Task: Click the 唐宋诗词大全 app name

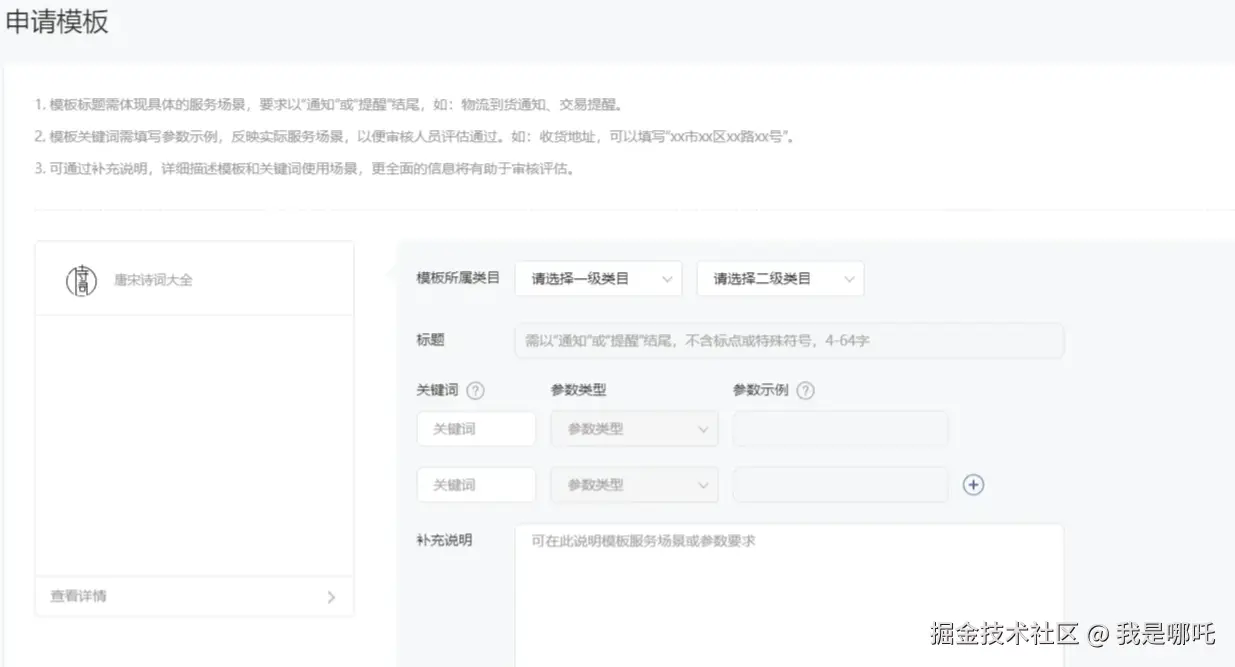Action: tap(153, 280)
